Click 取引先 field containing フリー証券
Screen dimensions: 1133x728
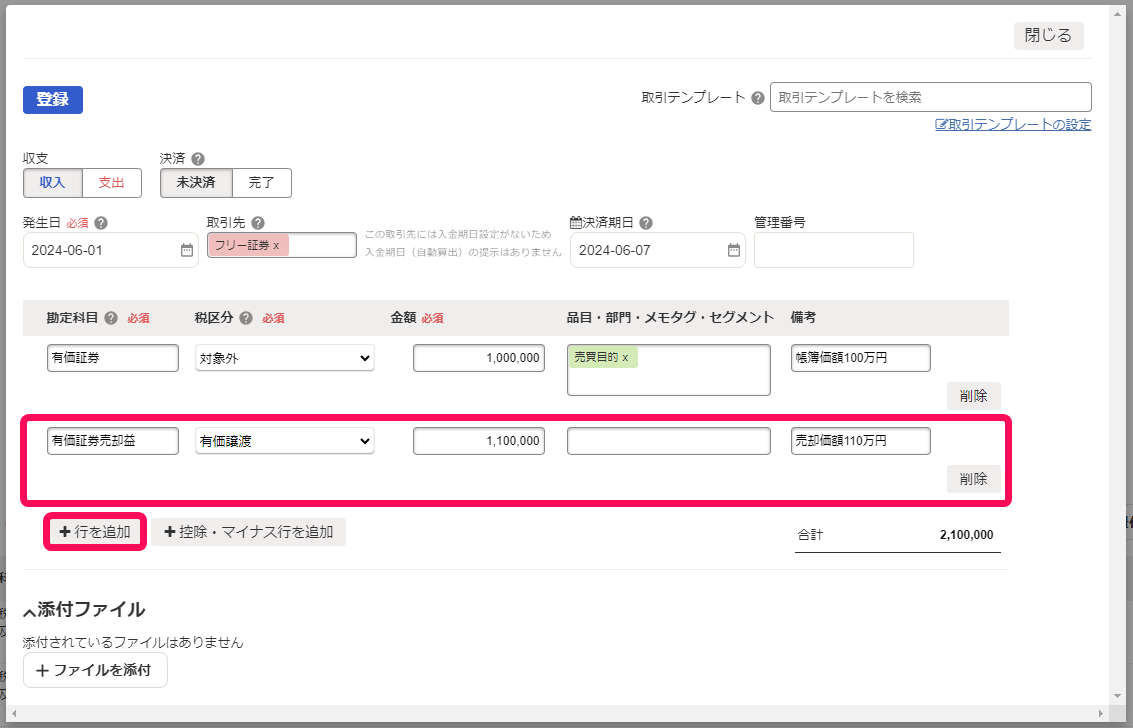[282, 246]
